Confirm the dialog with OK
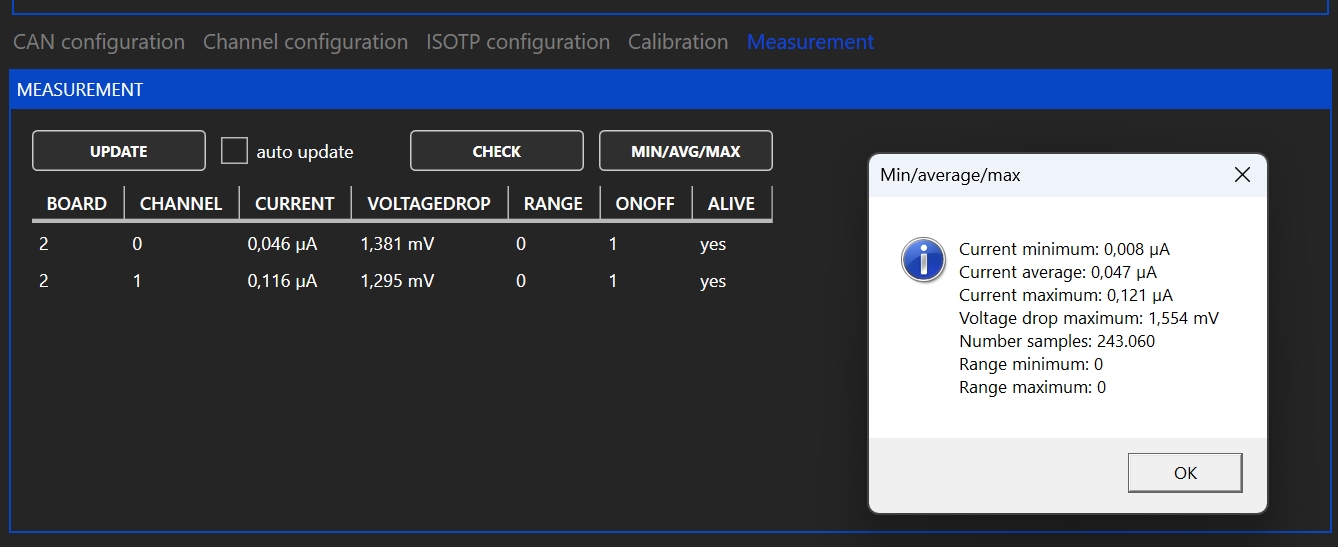Image resolution: width=1338 pixels, height=547 pixels. point(1184,473)
